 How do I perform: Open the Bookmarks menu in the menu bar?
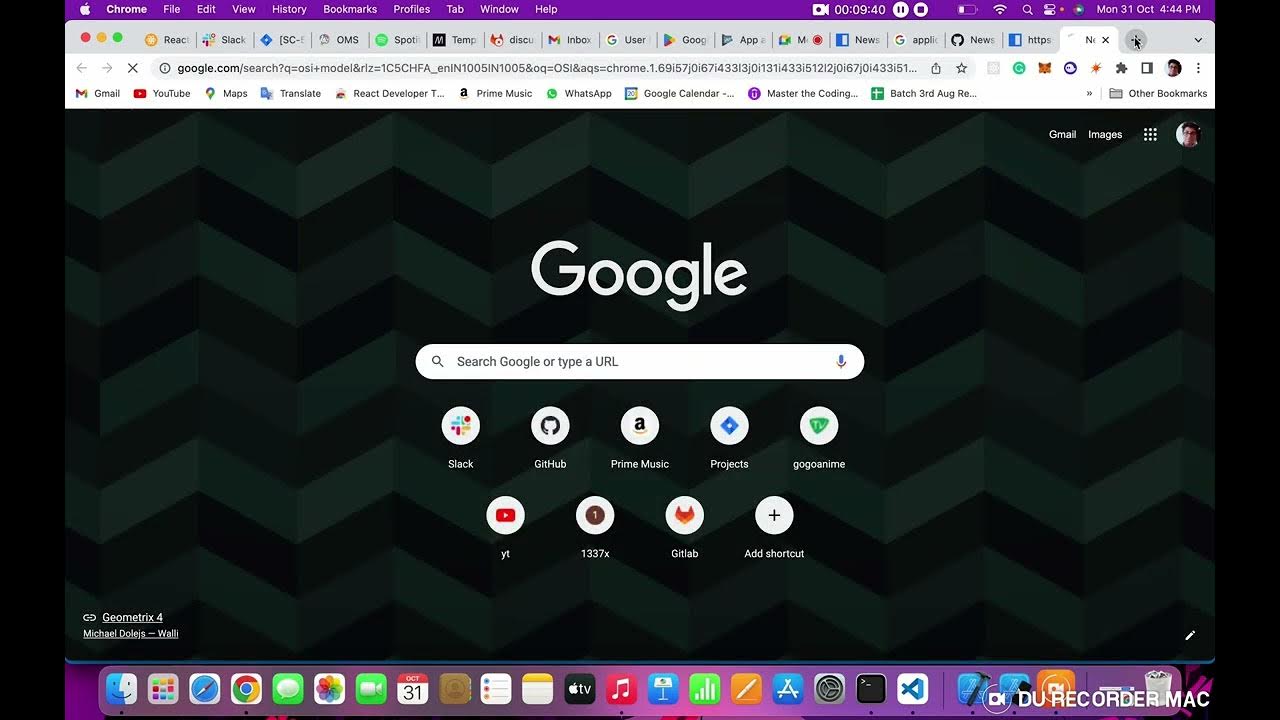coord(350,9)
